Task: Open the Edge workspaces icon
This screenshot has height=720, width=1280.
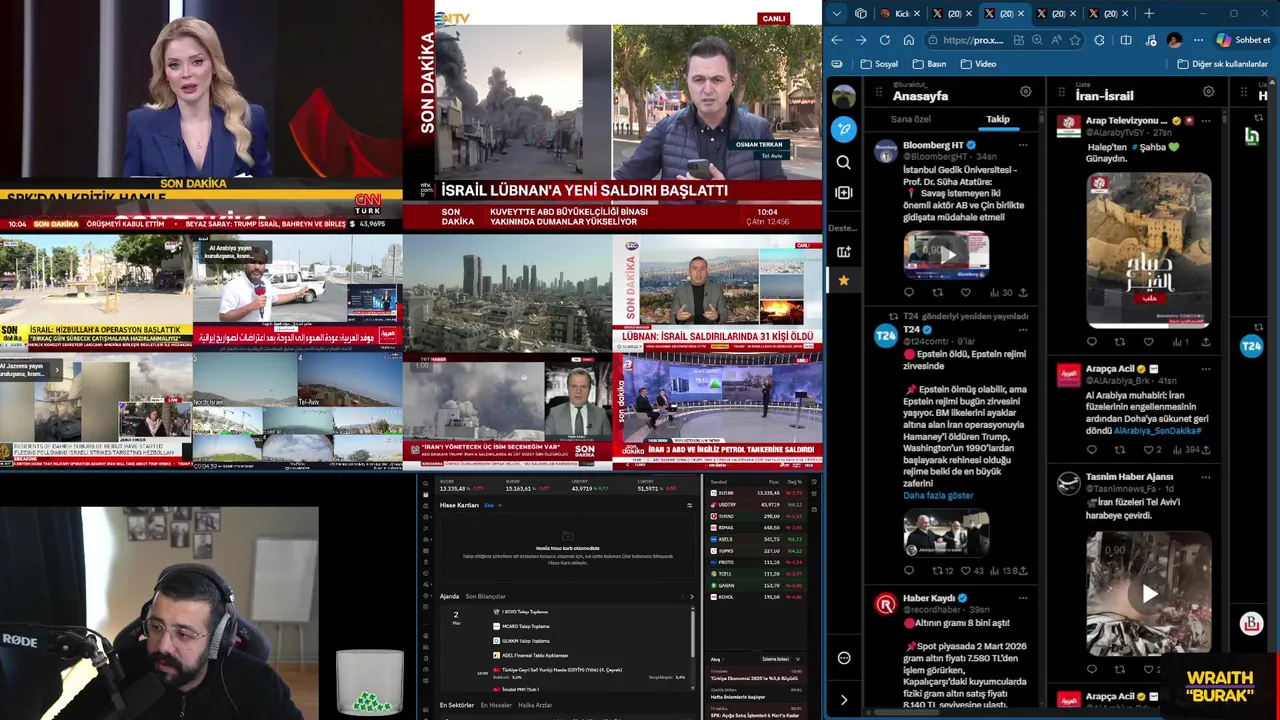Action: pyautogui.click(x=861, y=14)
